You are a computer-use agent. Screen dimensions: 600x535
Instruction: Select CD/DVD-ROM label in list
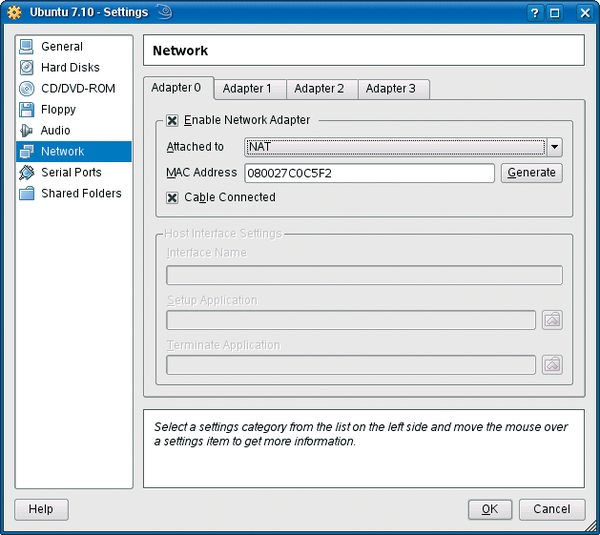click(78, 89)
